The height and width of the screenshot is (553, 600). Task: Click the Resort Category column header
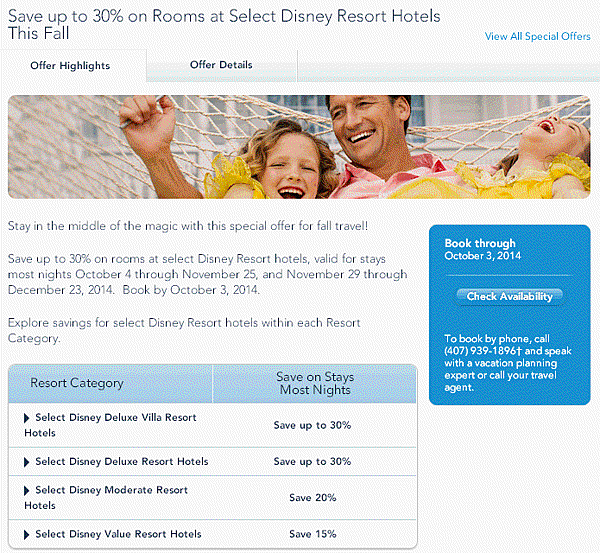point(77,383)
